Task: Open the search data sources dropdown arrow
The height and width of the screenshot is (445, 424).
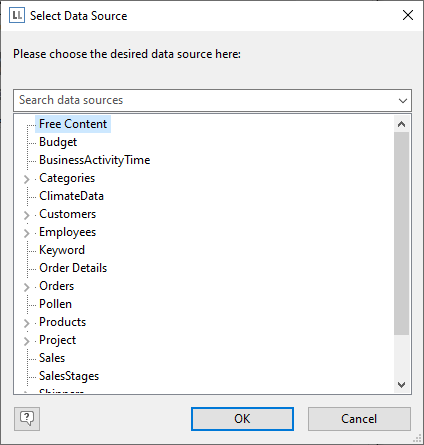Action: (403, 100)
